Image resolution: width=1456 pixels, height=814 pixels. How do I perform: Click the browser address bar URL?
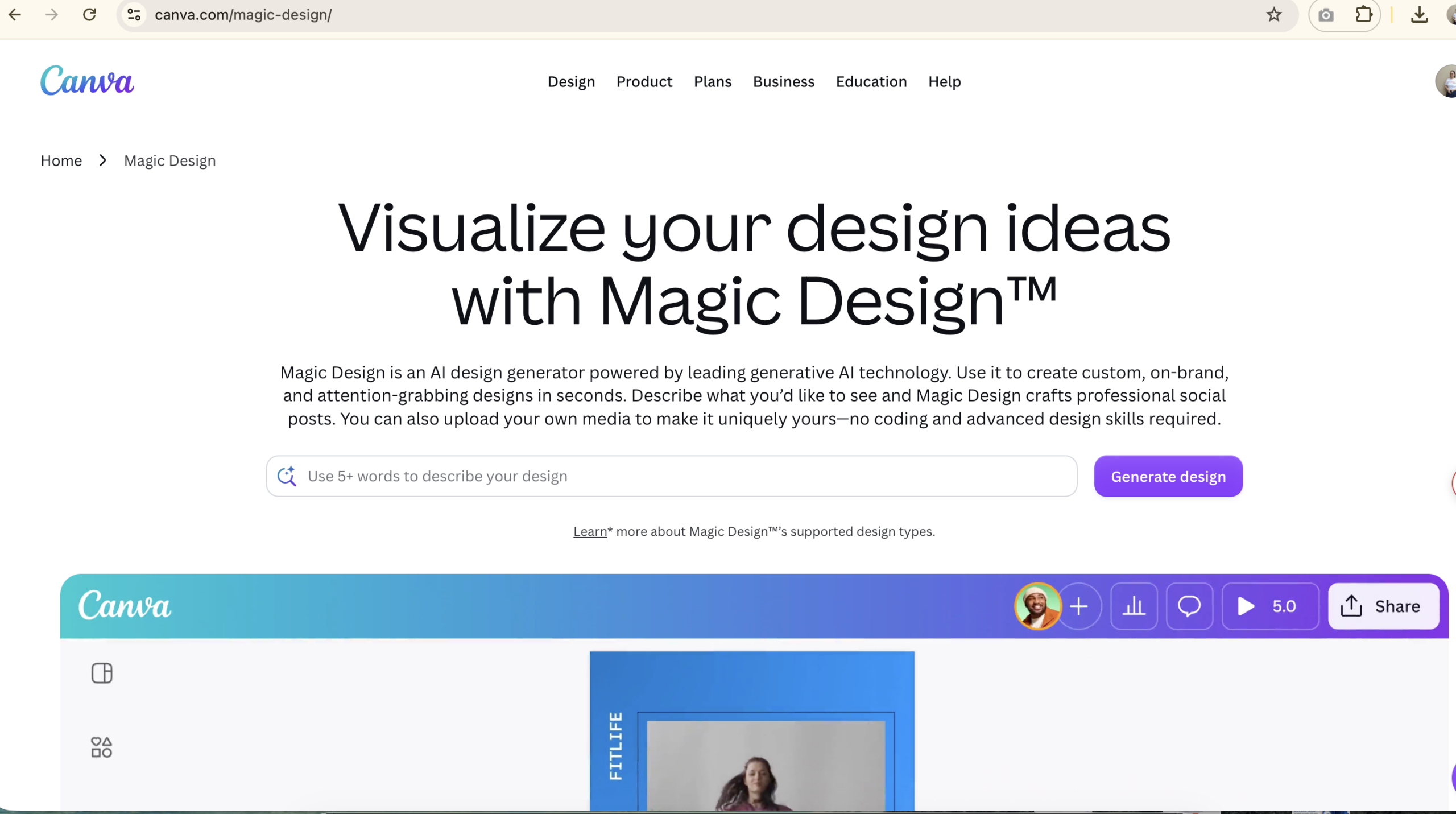243,15
